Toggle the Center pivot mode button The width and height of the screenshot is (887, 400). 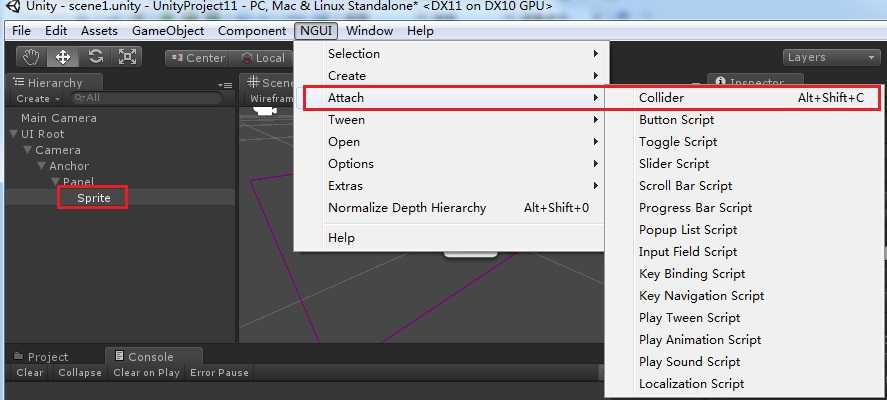coord(198,58)
